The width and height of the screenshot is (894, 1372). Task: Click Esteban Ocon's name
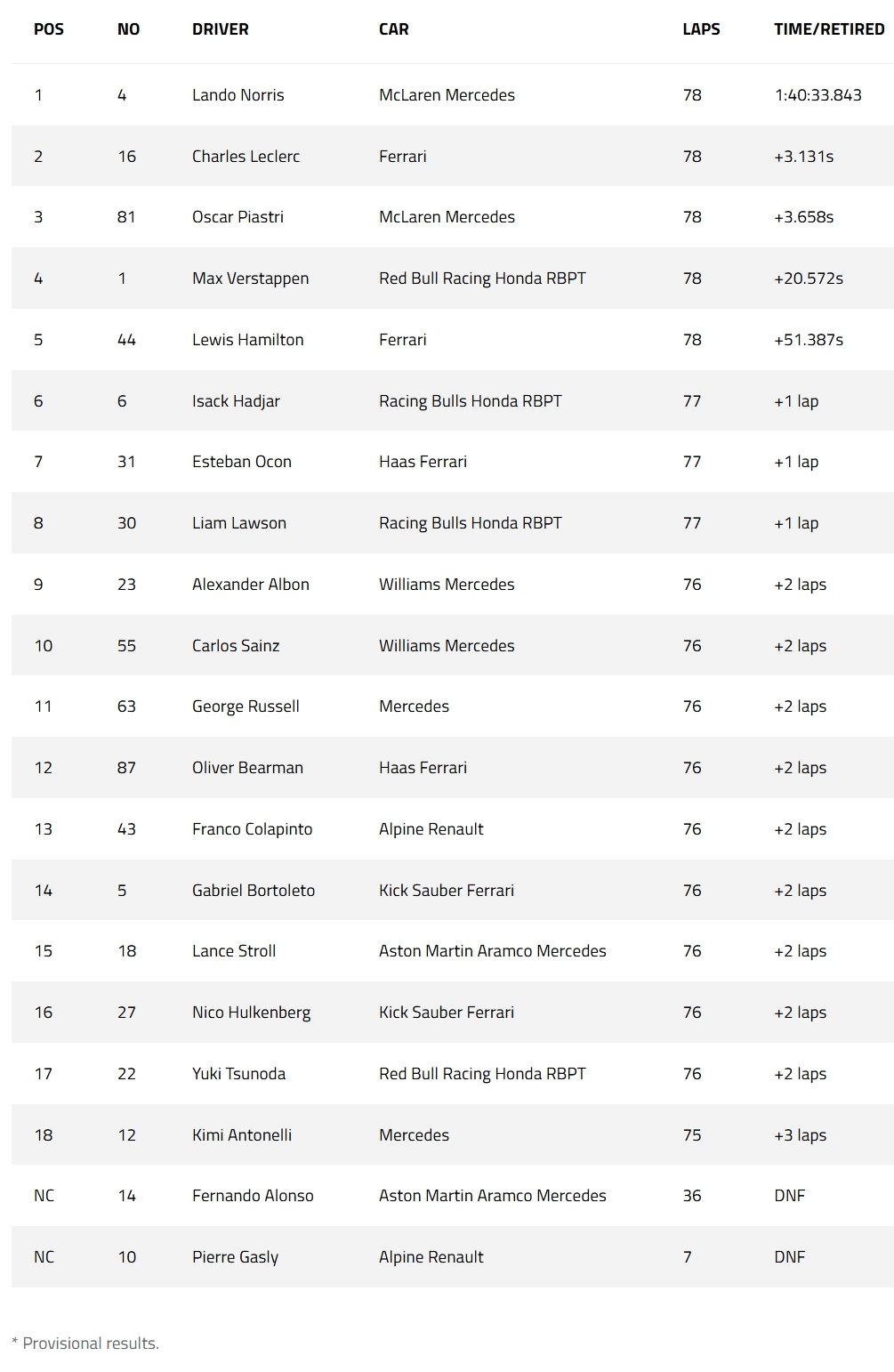point(241,462)
